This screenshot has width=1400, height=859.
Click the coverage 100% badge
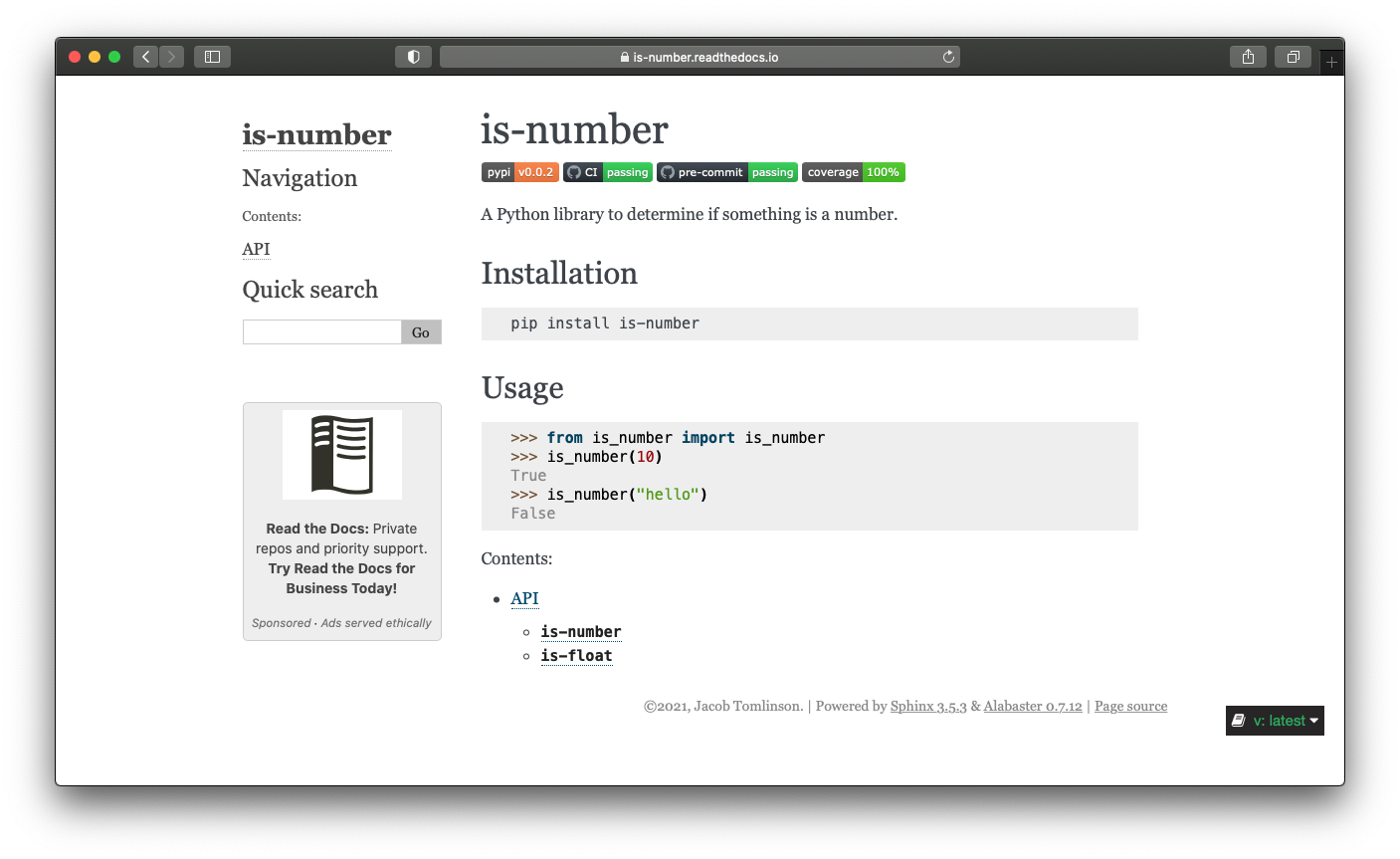[x=853, y=172]
